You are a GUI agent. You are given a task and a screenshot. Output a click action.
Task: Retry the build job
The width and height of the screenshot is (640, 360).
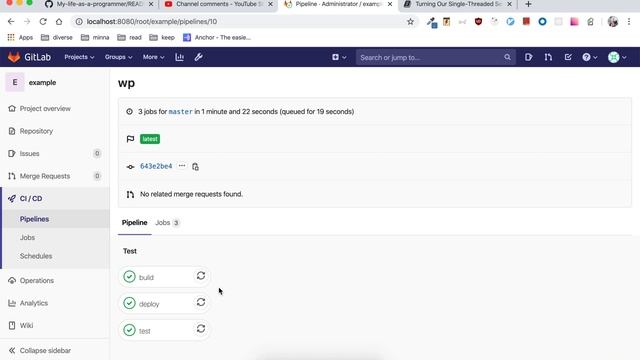click(x=201, y=276)
